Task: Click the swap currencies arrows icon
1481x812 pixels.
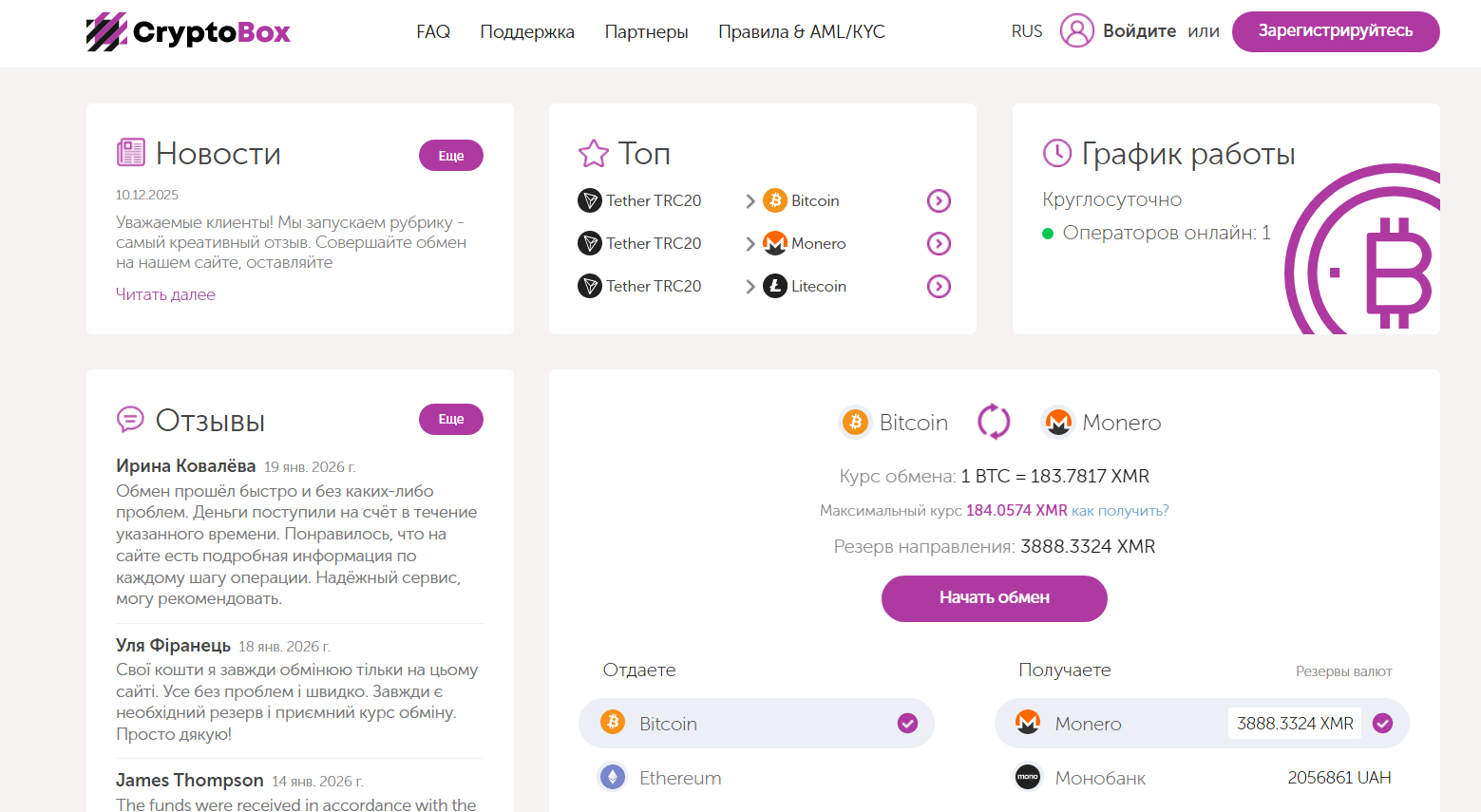Action: click(994, 422)
